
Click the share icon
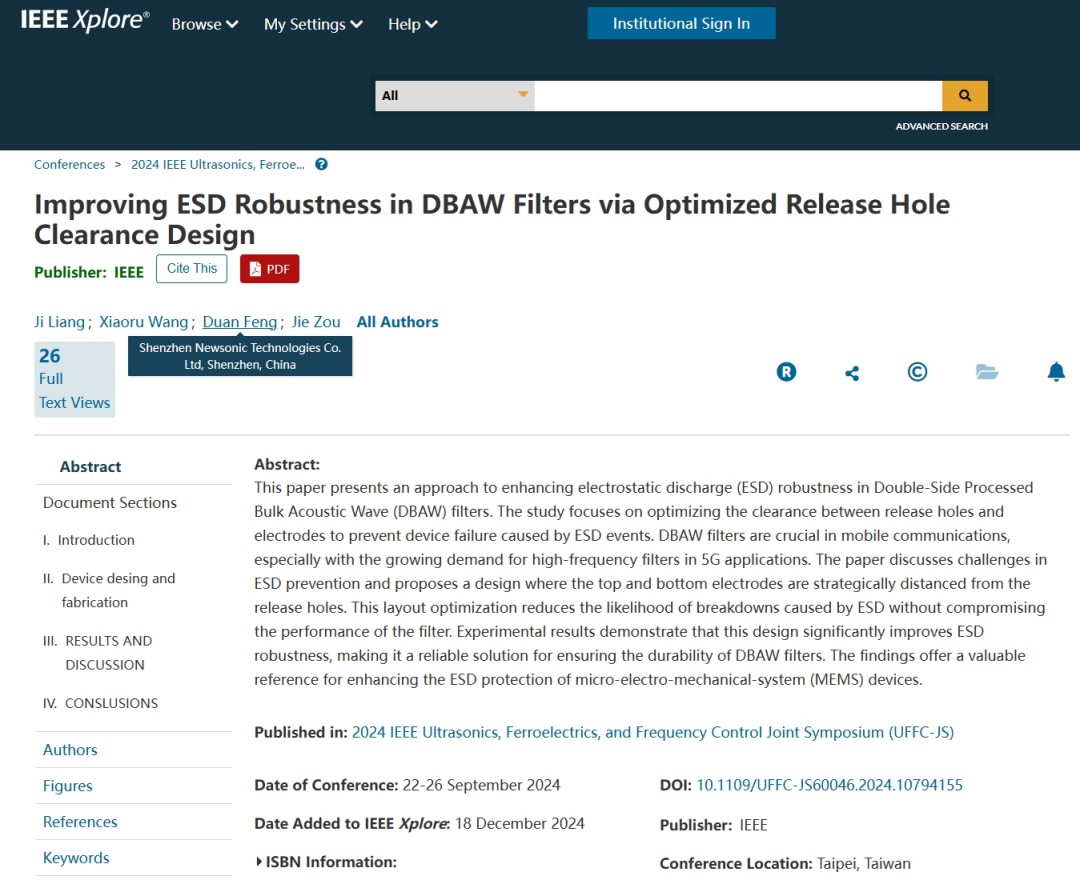[852, 373]
